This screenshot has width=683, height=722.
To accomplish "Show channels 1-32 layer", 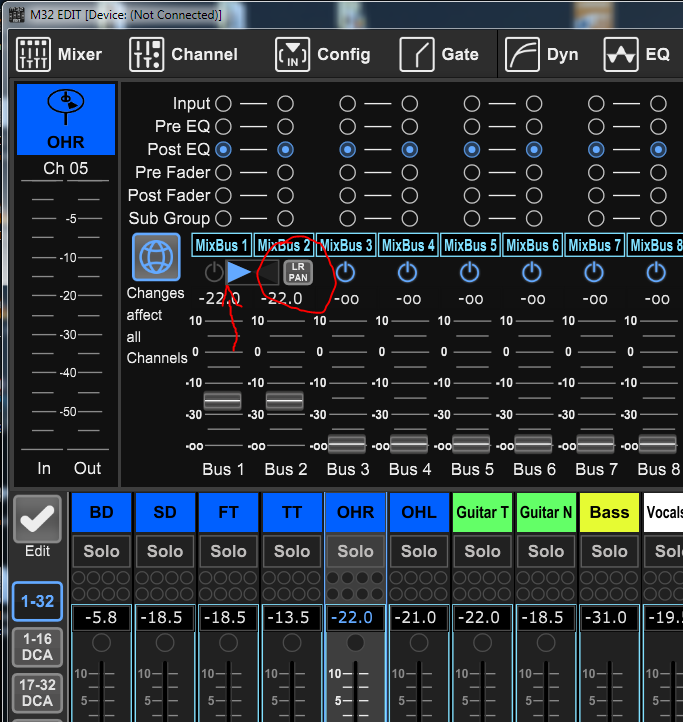I will point(37,601).
